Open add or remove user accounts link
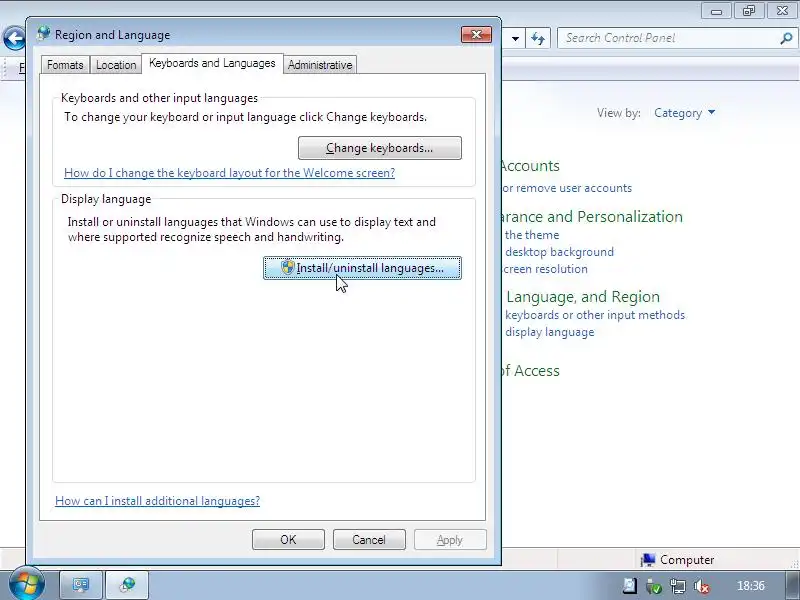Image resolution: width=800 pixels, height=600 pixels. [567, 188]
